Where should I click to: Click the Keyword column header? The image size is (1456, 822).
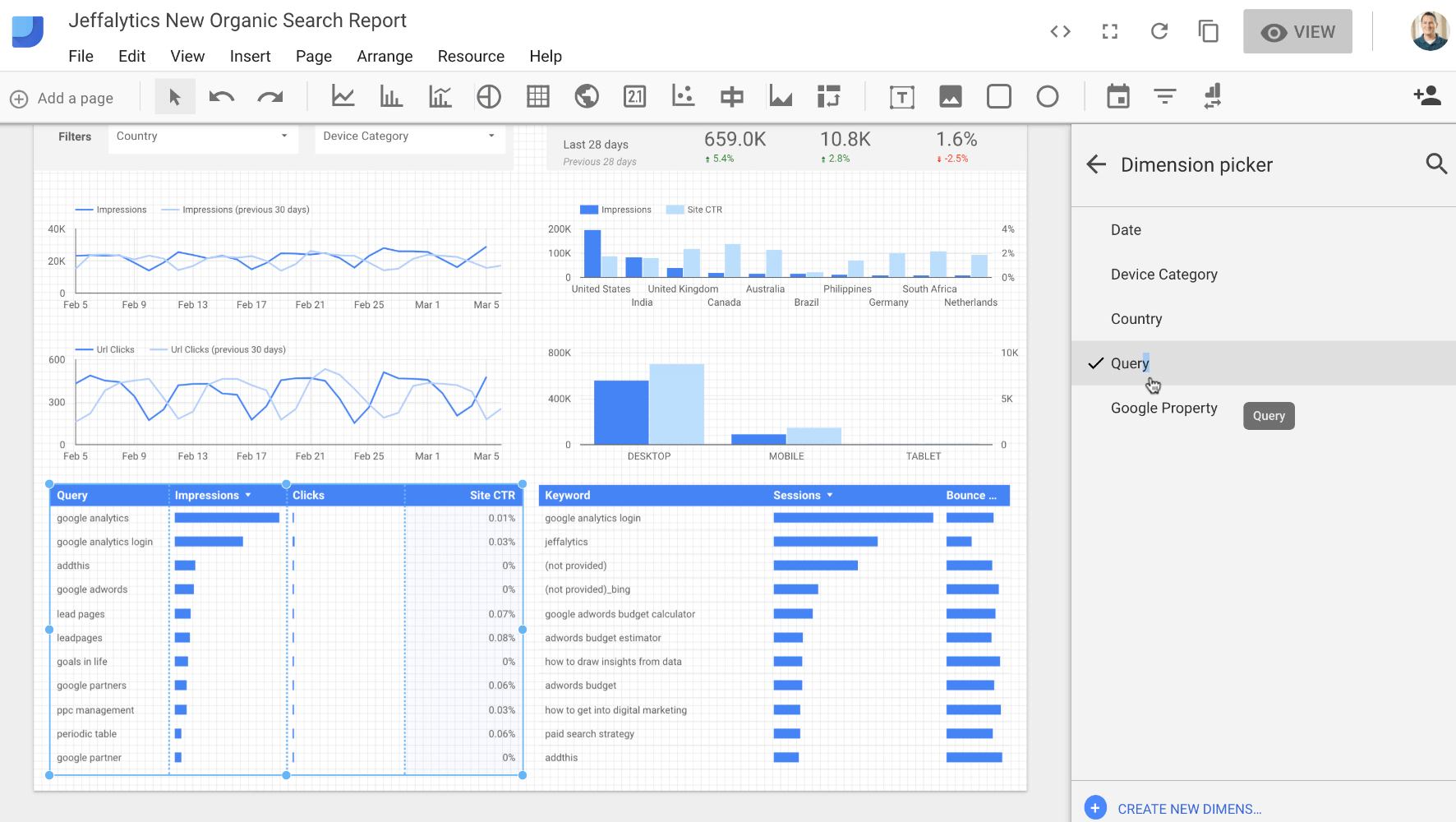(568, 495)
